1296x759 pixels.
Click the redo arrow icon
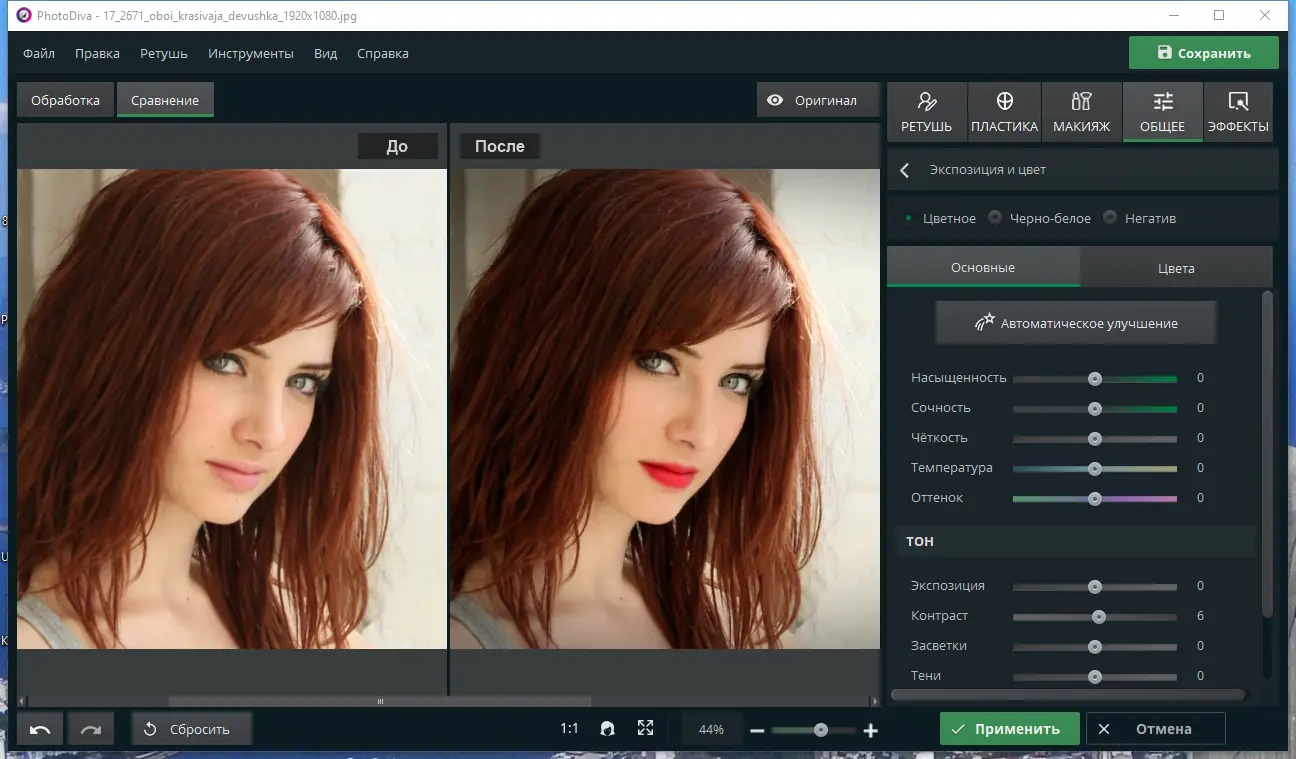[x=91, y=729]
